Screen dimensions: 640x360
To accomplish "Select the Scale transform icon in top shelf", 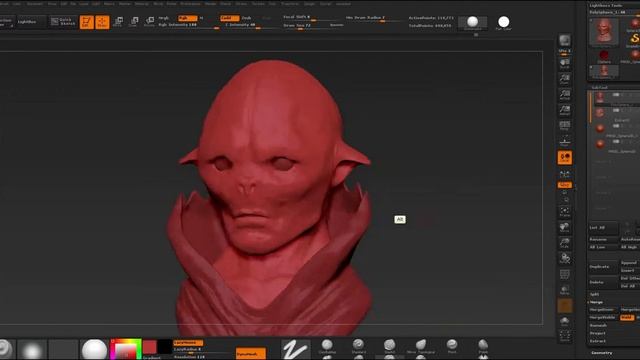I will [133, 22].
